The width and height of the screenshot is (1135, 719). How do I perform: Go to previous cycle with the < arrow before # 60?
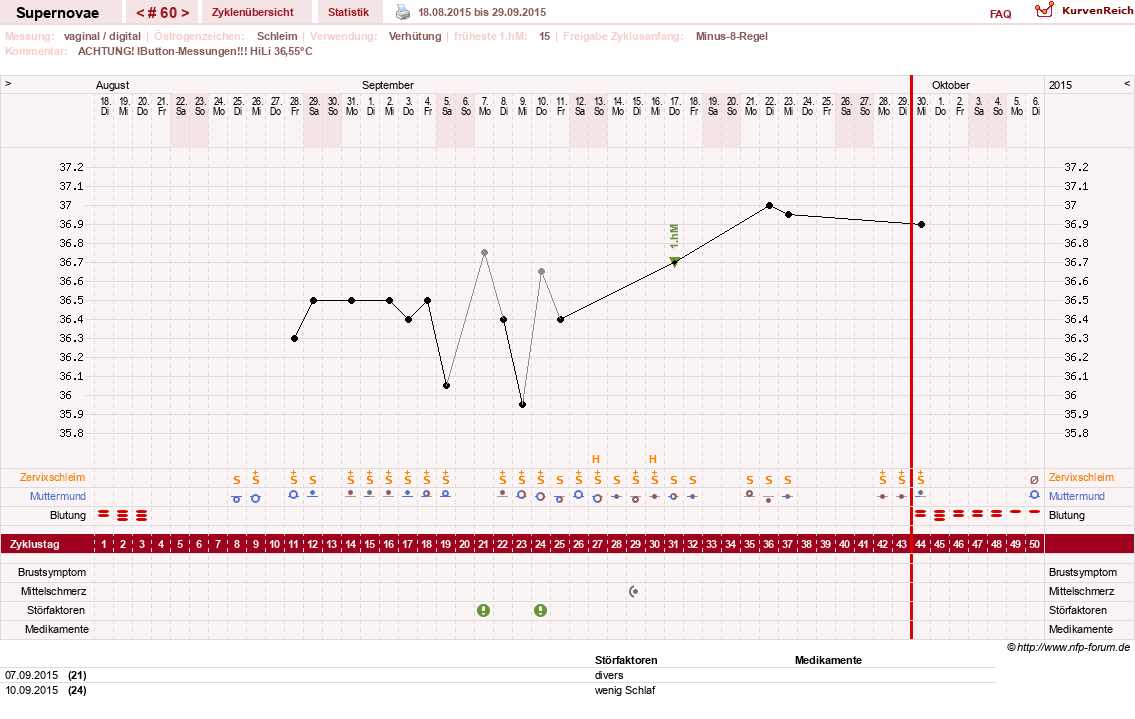[140, 12]
